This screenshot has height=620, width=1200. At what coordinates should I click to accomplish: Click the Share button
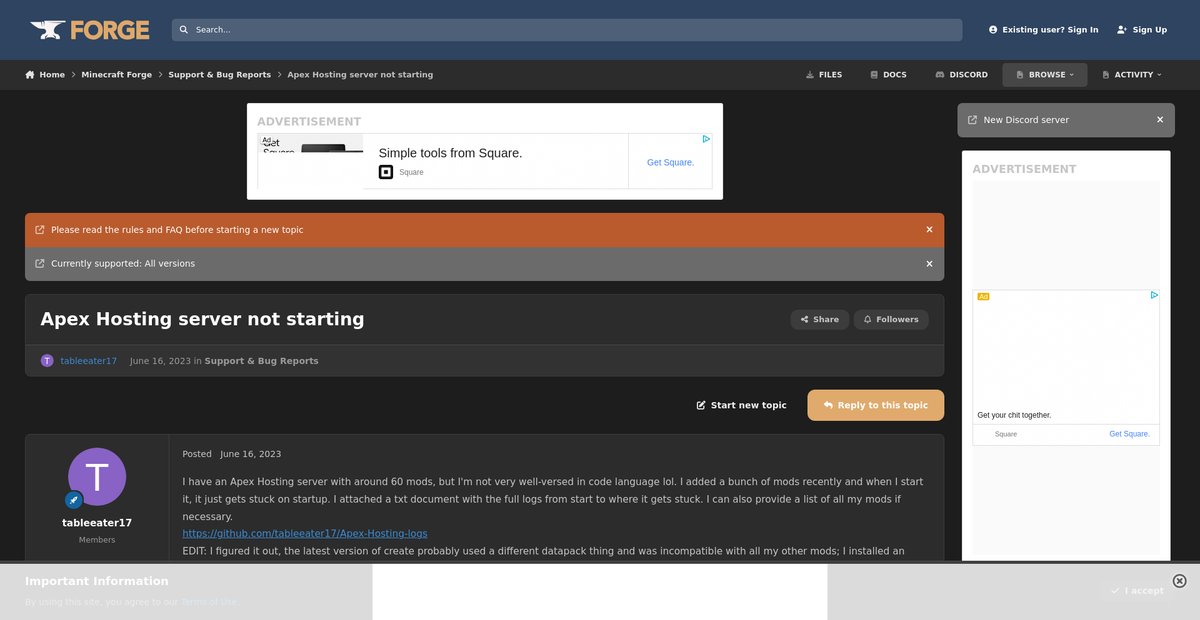coord(819,320)
